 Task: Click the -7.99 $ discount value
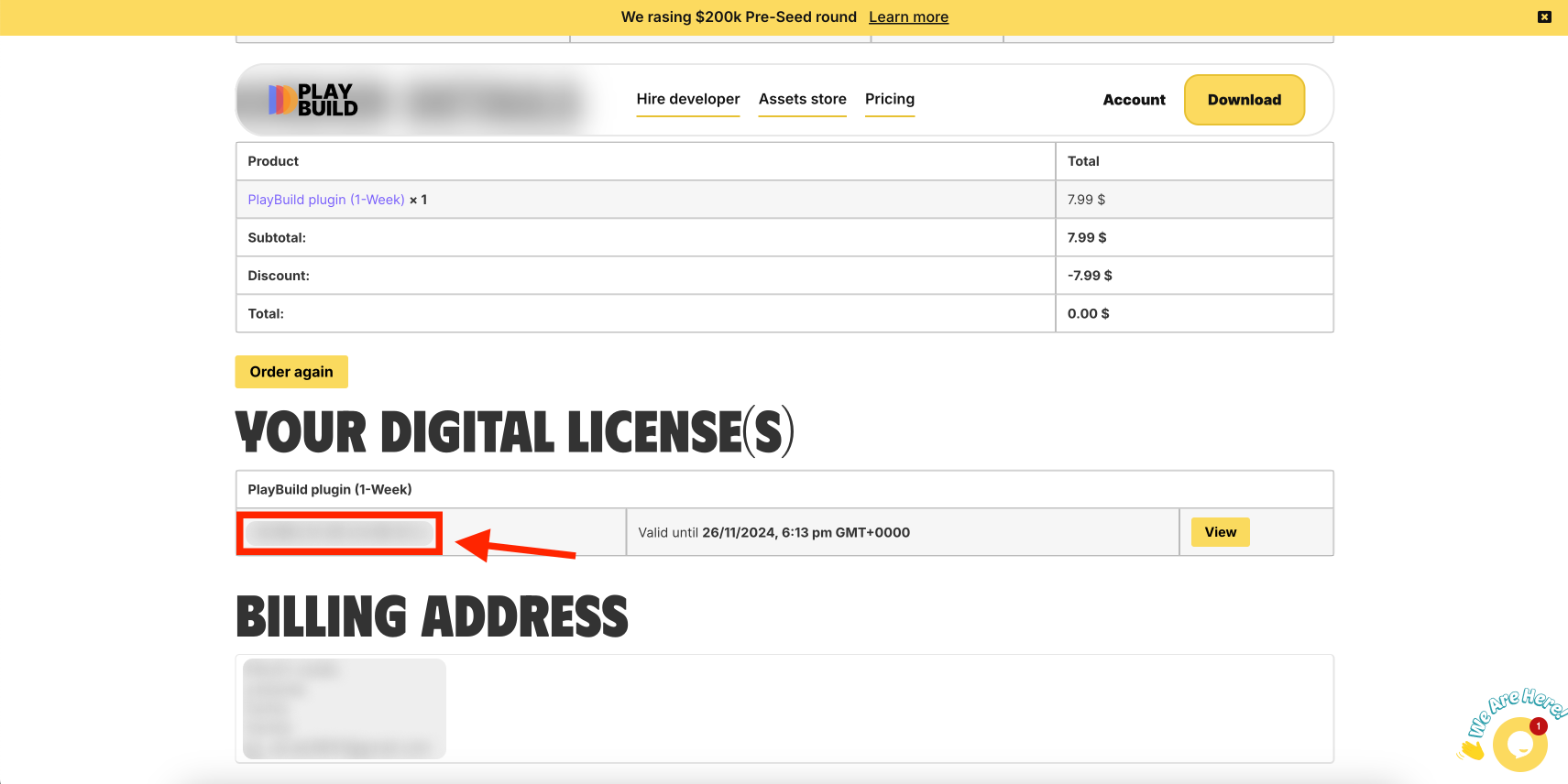tap(1090, 276)
